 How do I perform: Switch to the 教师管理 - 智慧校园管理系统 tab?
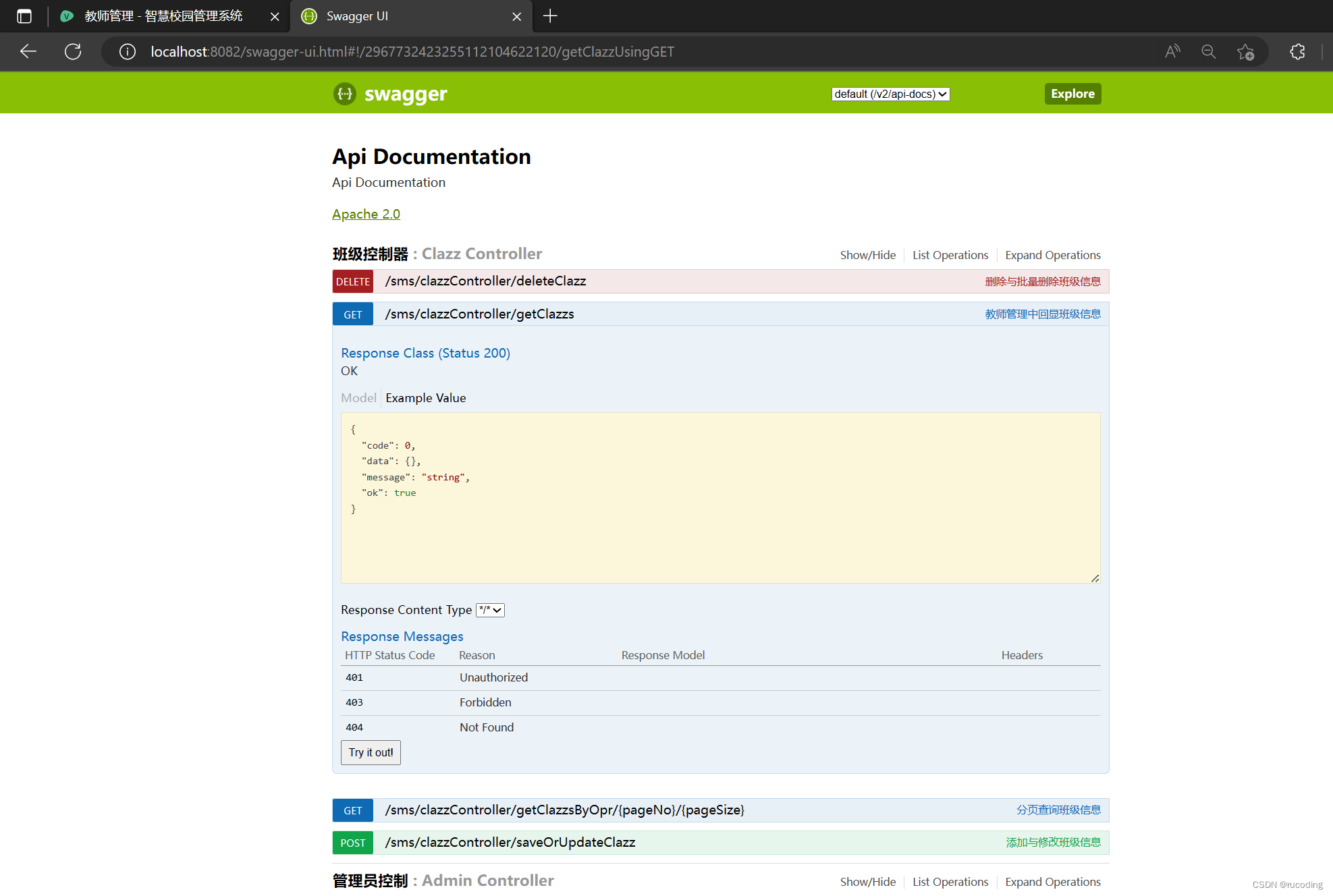coord(163,16)
